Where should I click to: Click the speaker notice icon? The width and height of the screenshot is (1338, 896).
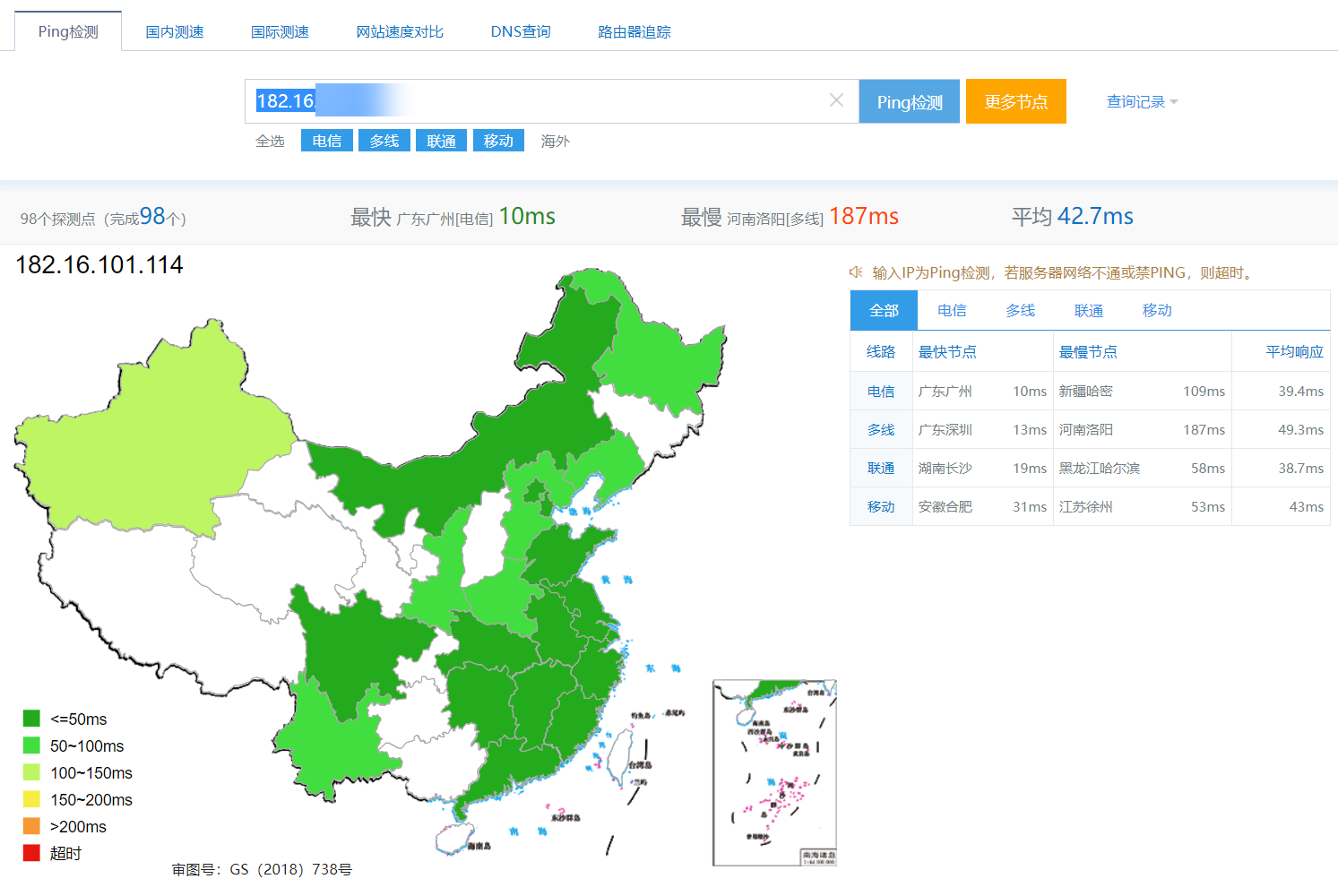coord(856,272)
